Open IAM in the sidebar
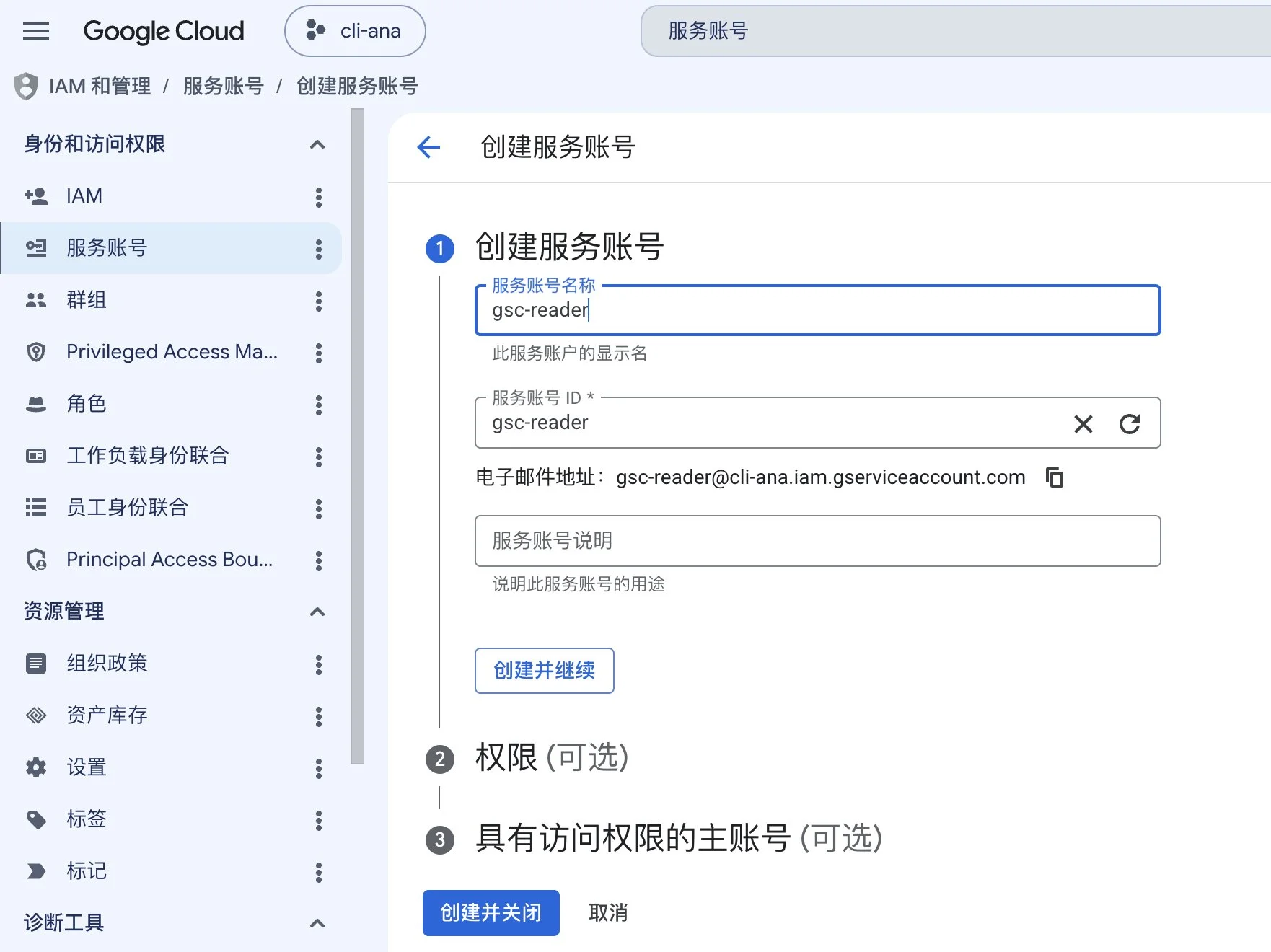Image resolution: width=1271 pixels, height=952 pixels. click(171, 196)
